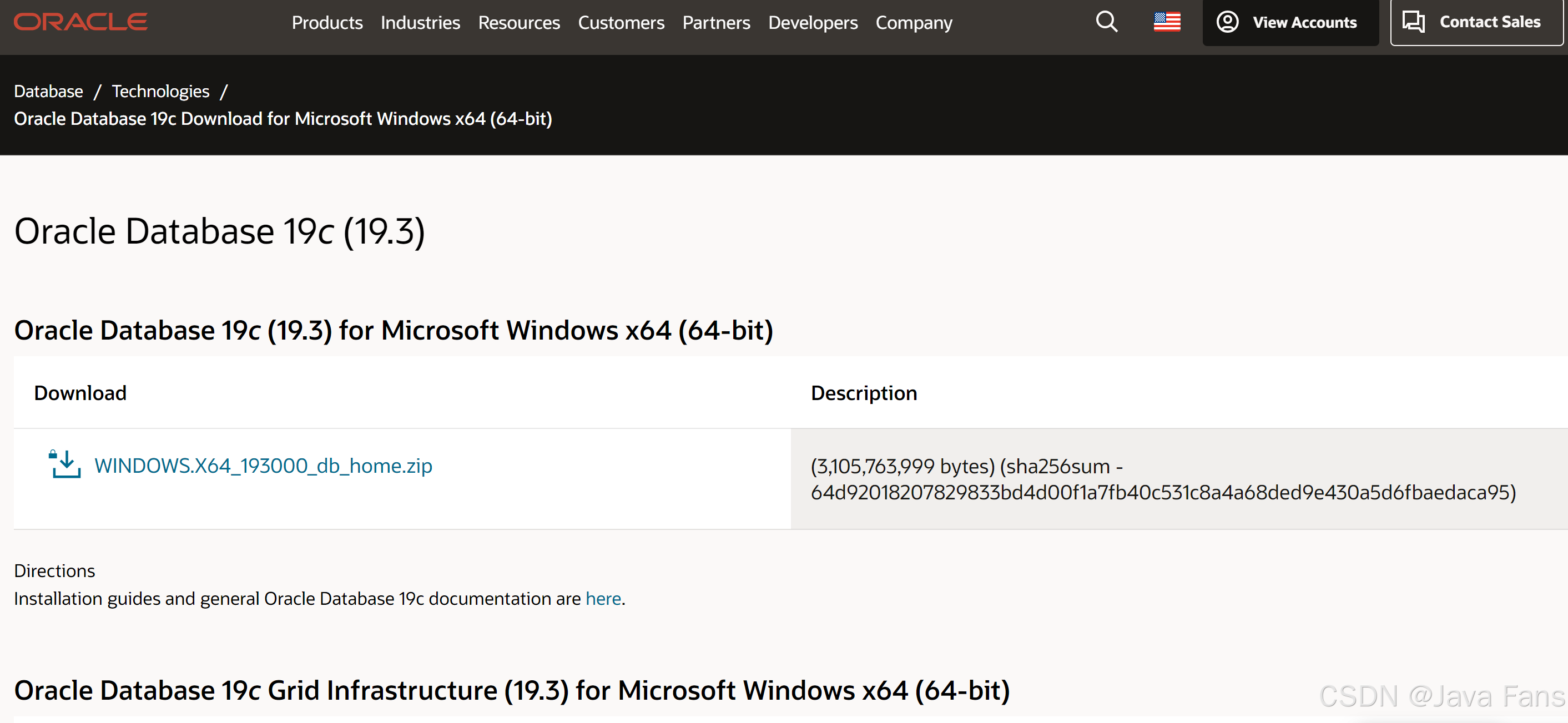Go to the Database breadcrumb link

click(49, 92)
